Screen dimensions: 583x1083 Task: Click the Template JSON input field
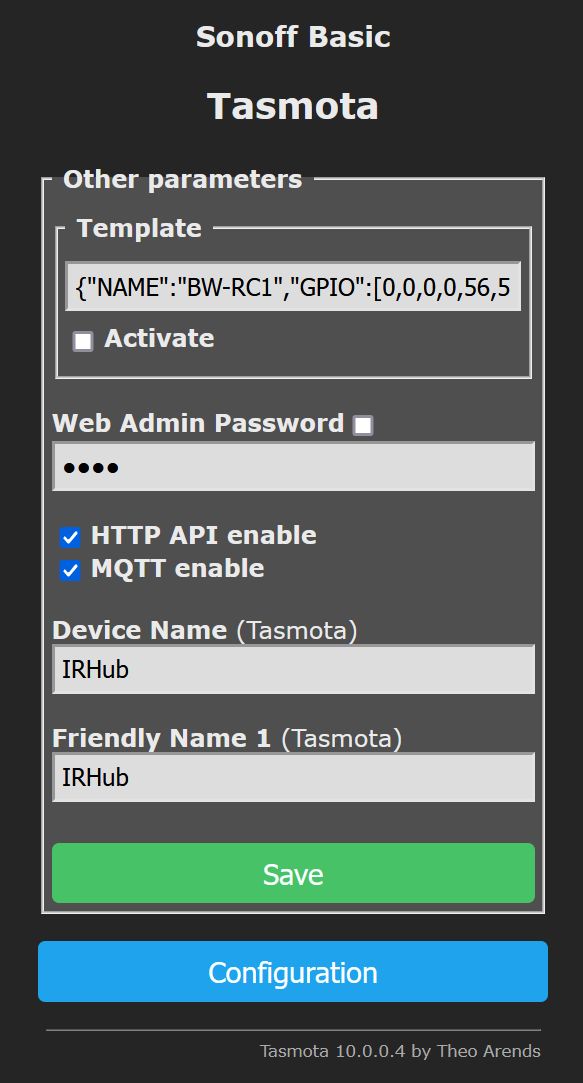(x=293, y=286)
